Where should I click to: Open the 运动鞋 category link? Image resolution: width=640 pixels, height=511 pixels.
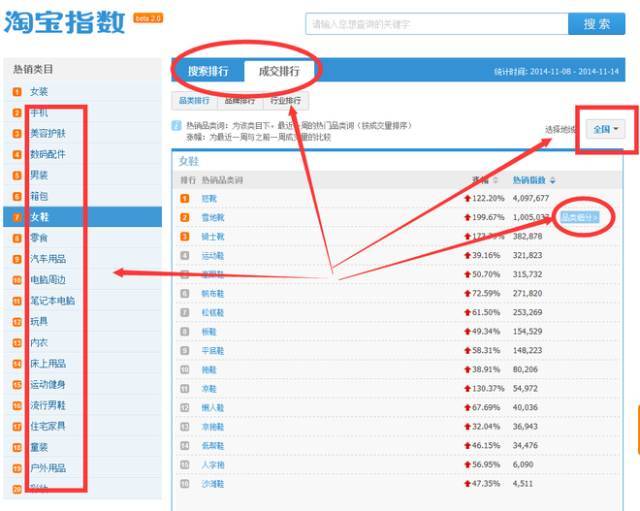213,256
